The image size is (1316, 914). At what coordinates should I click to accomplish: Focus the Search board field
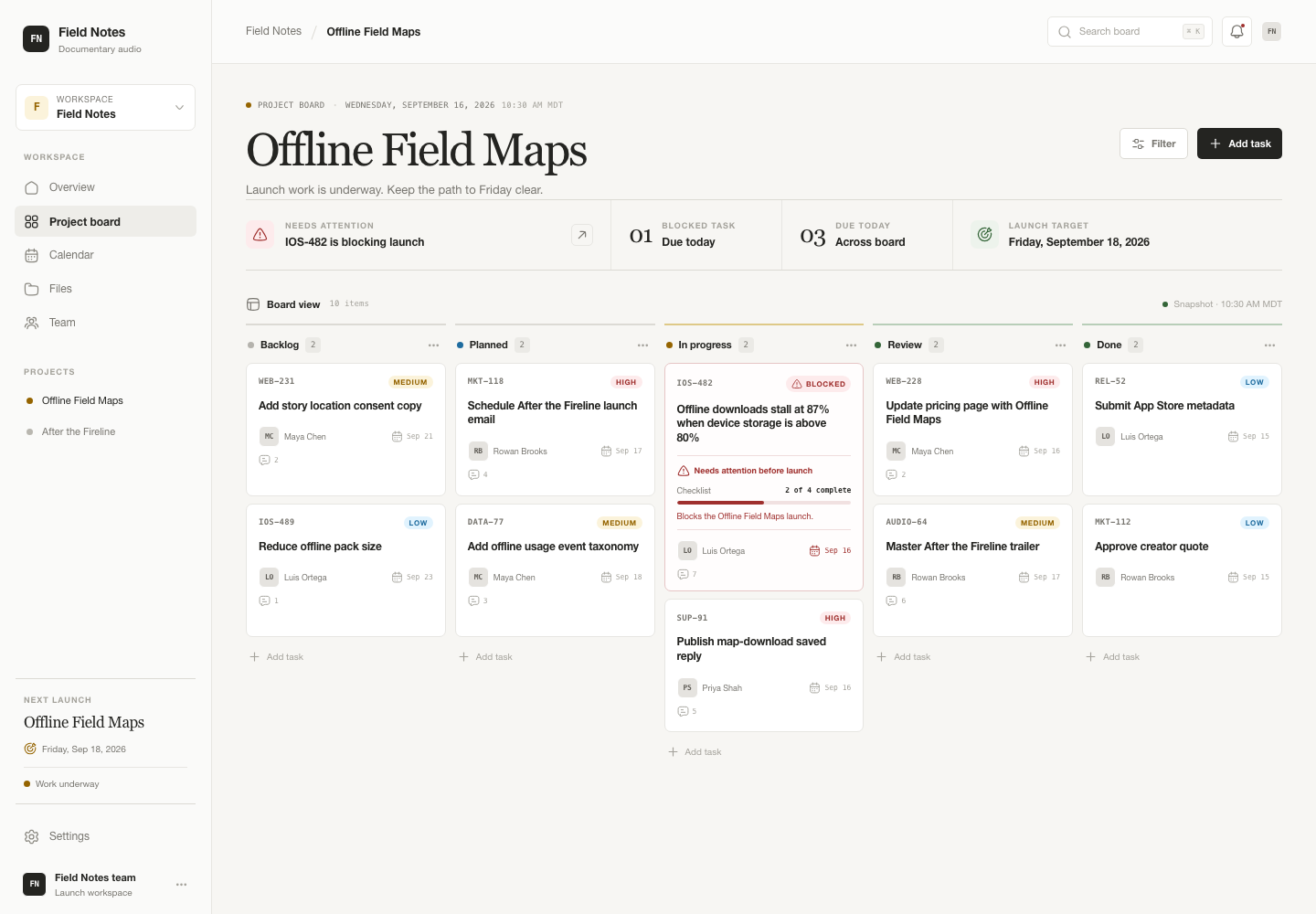pyautogui.click(x=1130, y=31)
